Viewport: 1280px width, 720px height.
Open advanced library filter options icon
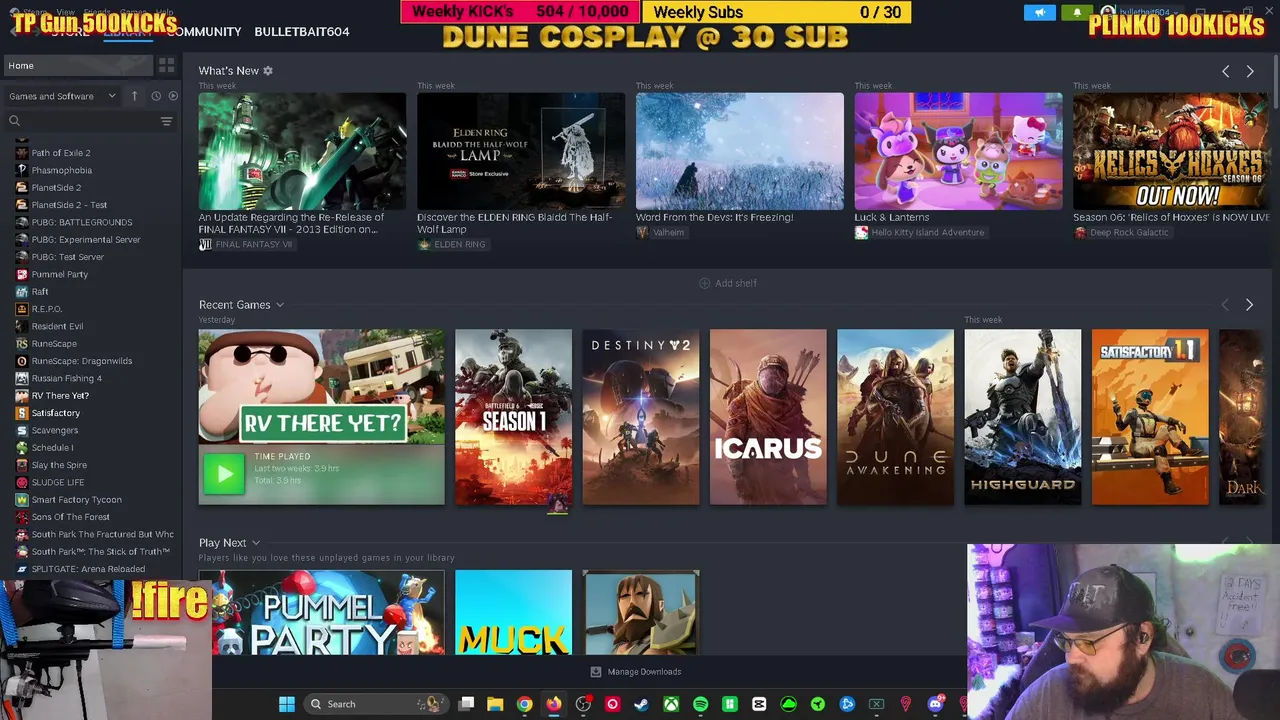[x=166, y=121]
